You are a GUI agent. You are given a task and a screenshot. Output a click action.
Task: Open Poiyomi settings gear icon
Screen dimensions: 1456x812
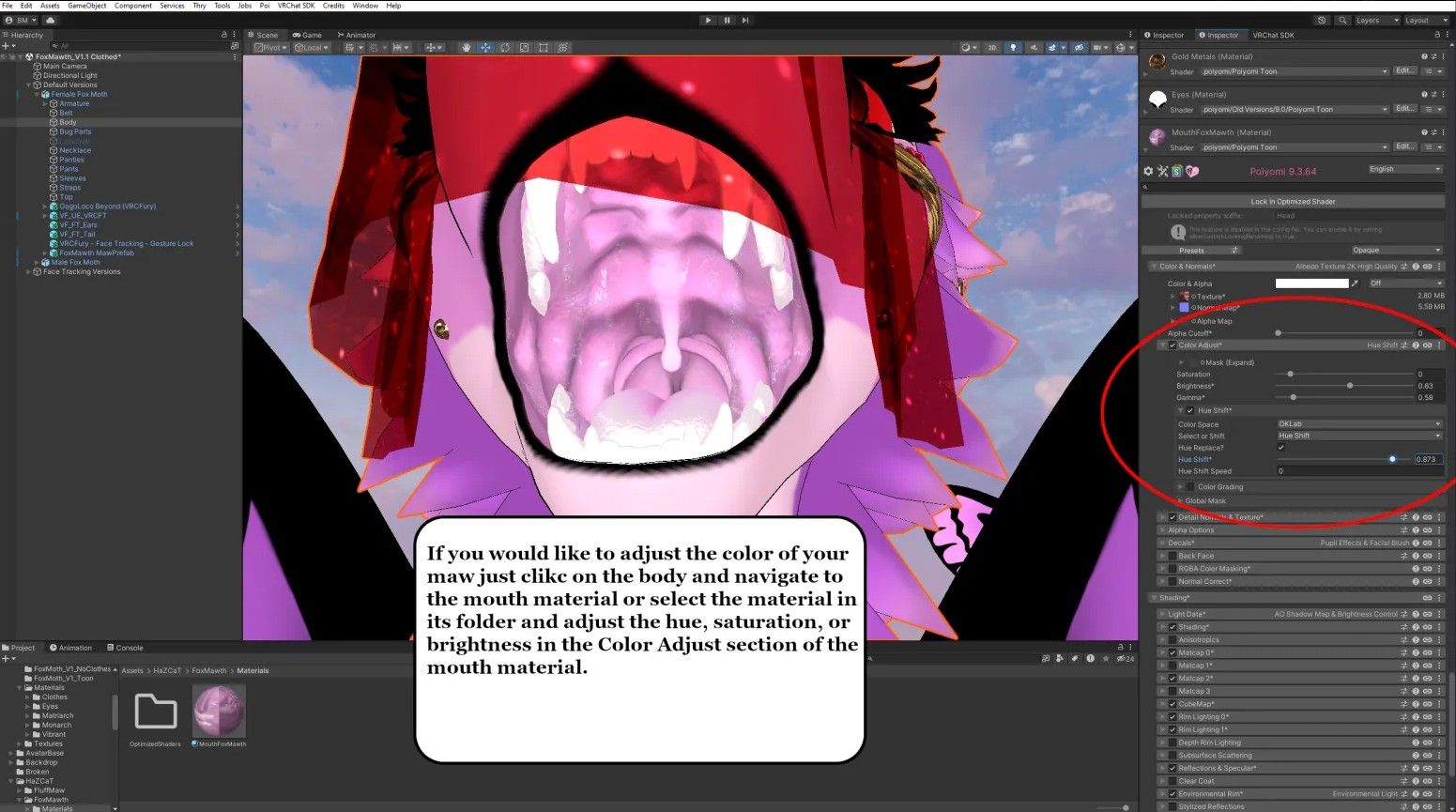click(x=1148, y=171)
